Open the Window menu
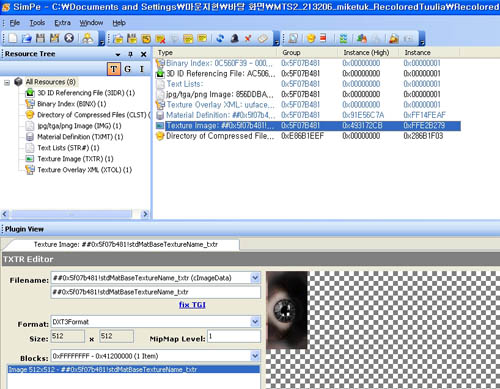Image resolution: width=500 pixels, height=389 pixels. pyautogui.click(x=91, y=23)
